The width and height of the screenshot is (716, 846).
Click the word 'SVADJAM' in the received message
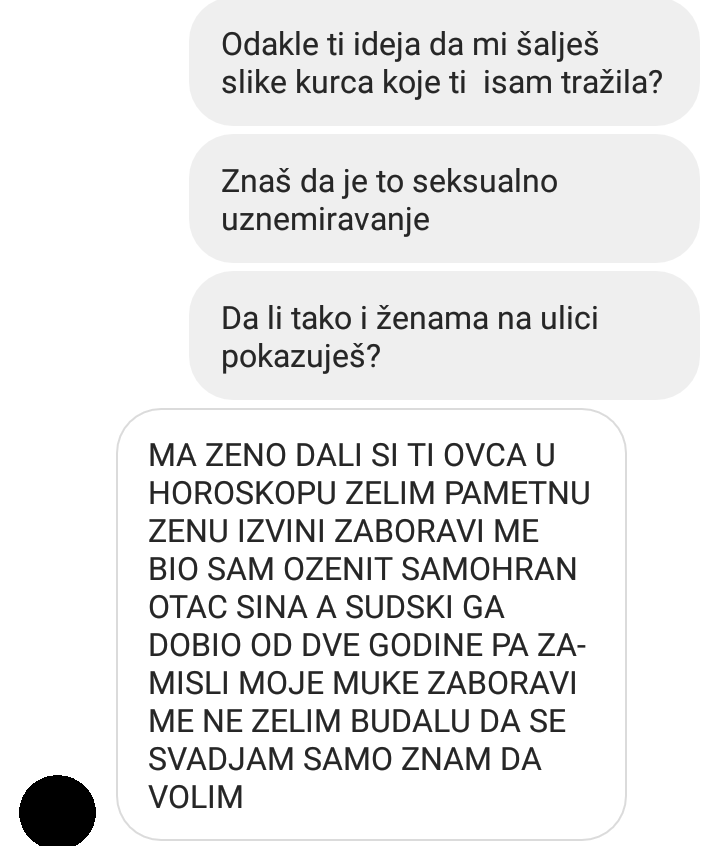(221, 759)
